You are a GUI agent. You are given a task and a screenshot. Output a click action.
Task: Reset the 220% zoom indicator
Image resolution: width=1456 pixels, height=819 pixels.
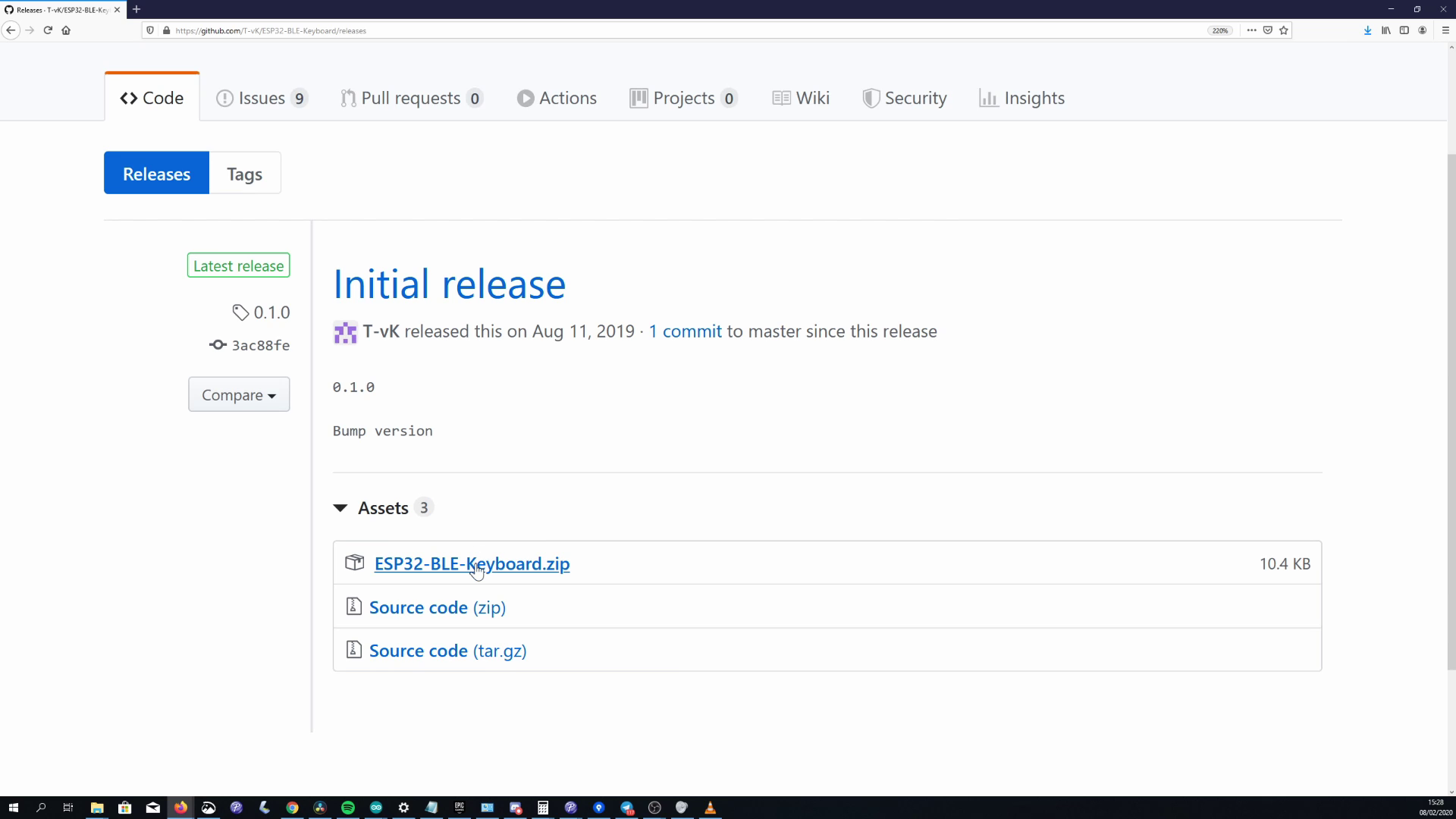coord(1219,30)
